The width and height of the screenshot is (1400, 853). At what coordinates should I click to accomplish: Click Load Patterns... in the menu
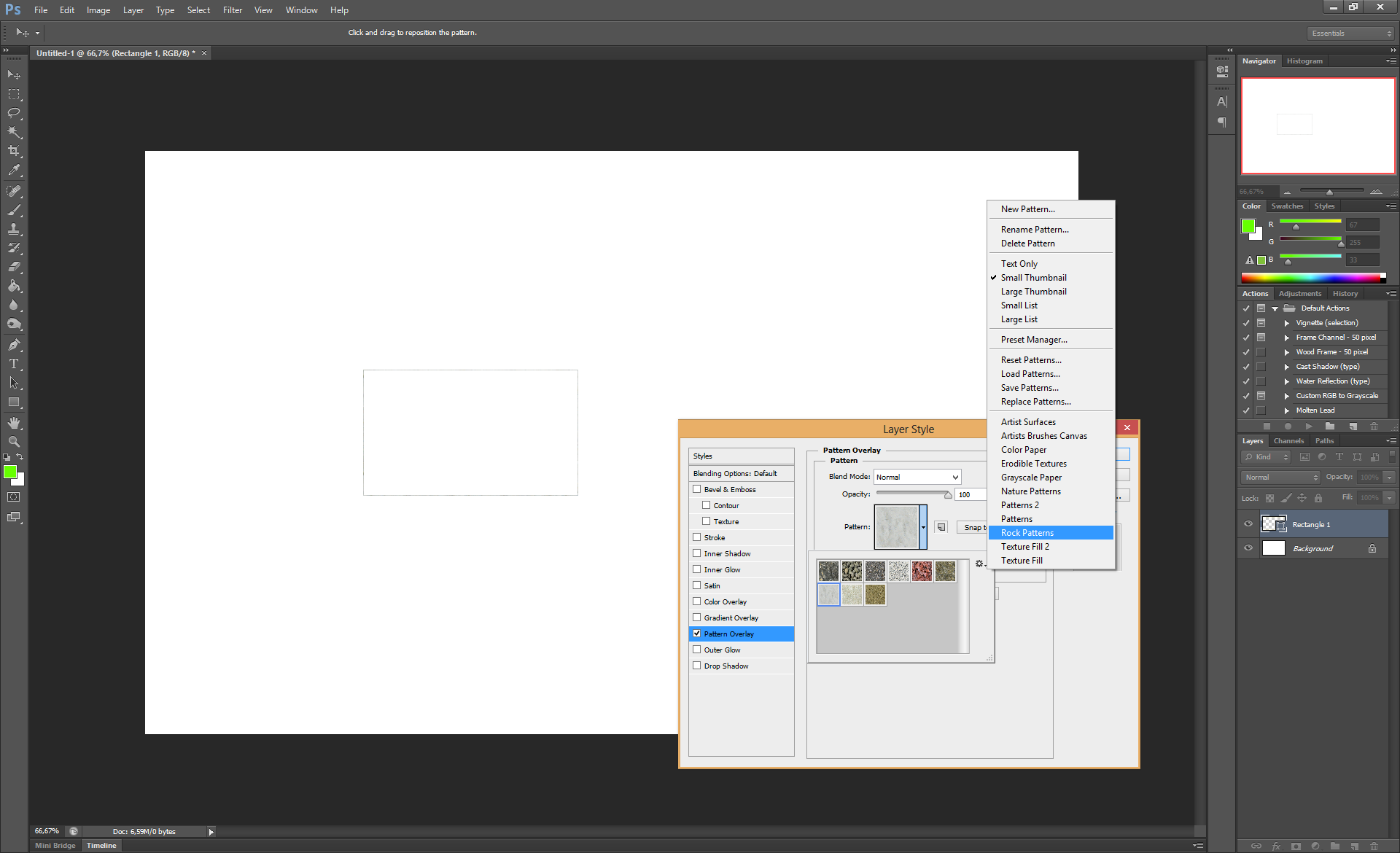(1030, 374)
